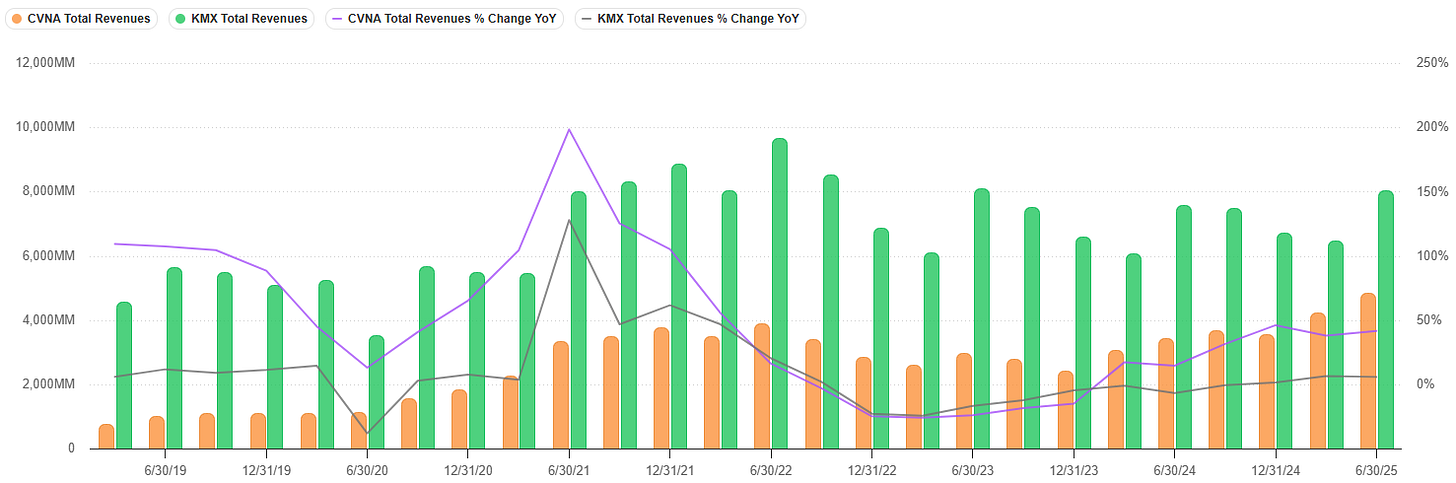The image size is (1456, 483).
Task: Click the 6/30/21 x-axis date label
Action: [x=569, y=470]
